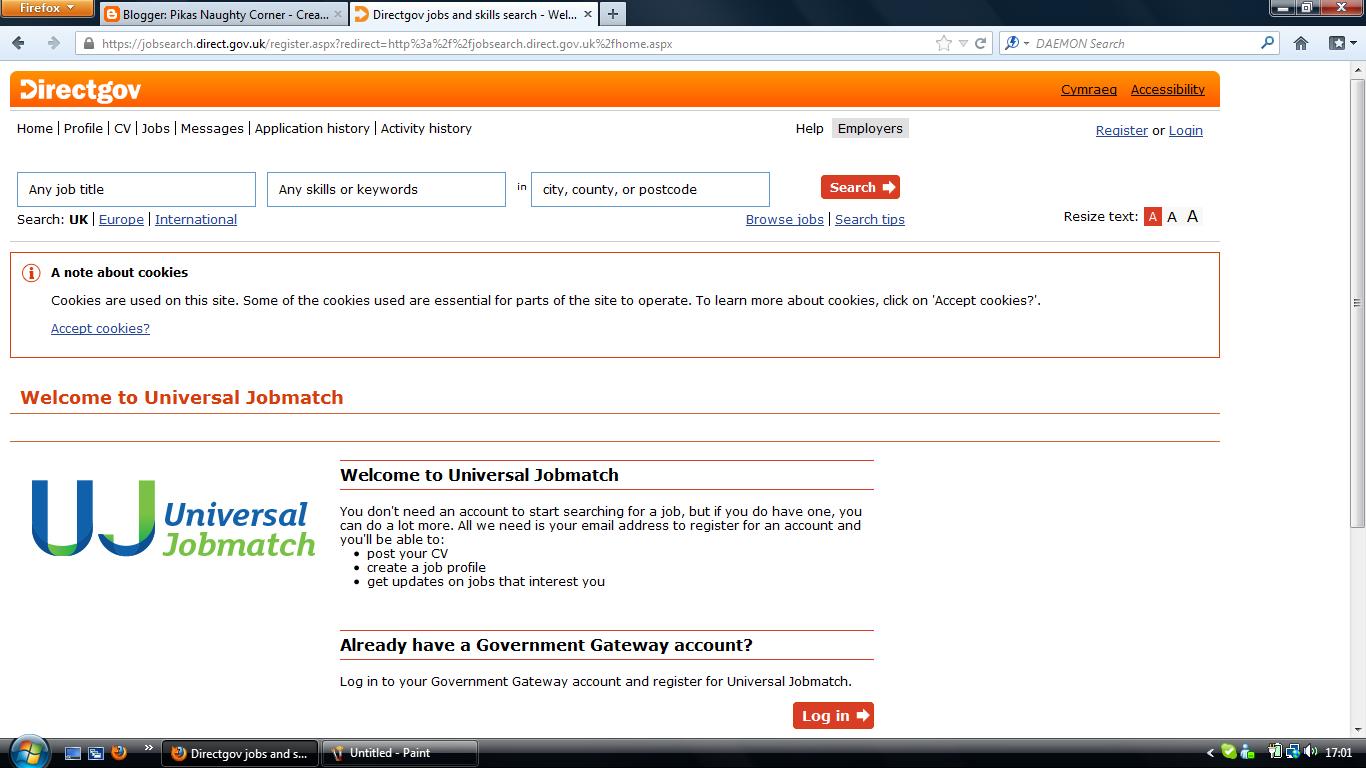1366x768 pixels.
Task: Click the Directgov logo in the orange header
Action: coord(80,90)
